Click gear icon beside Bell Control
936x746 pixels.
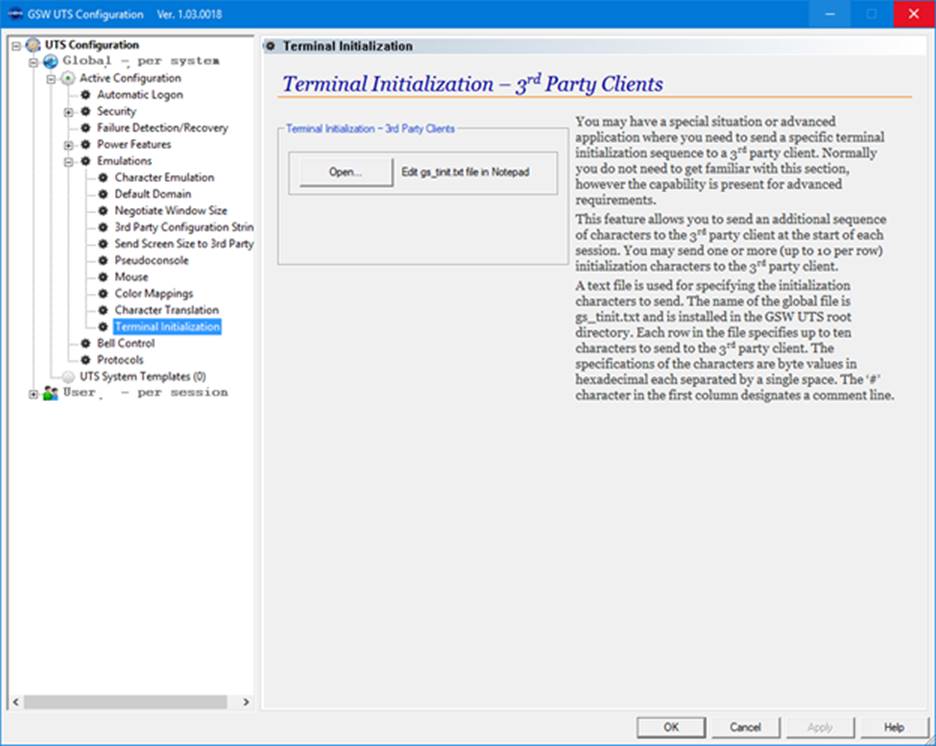coord(85,343)
